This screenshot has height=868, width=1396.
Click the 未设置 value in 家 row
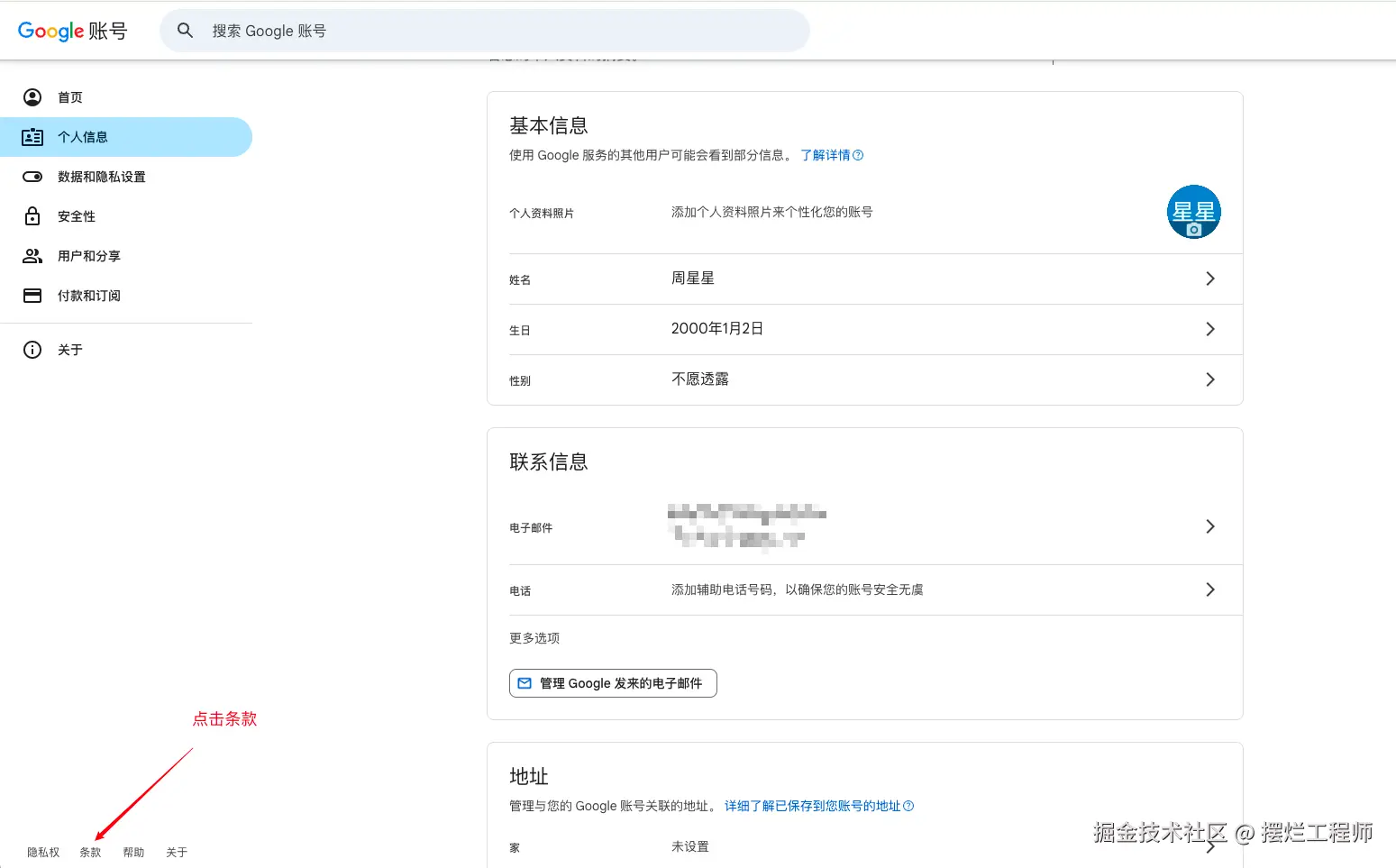click(x=690, y=846)
